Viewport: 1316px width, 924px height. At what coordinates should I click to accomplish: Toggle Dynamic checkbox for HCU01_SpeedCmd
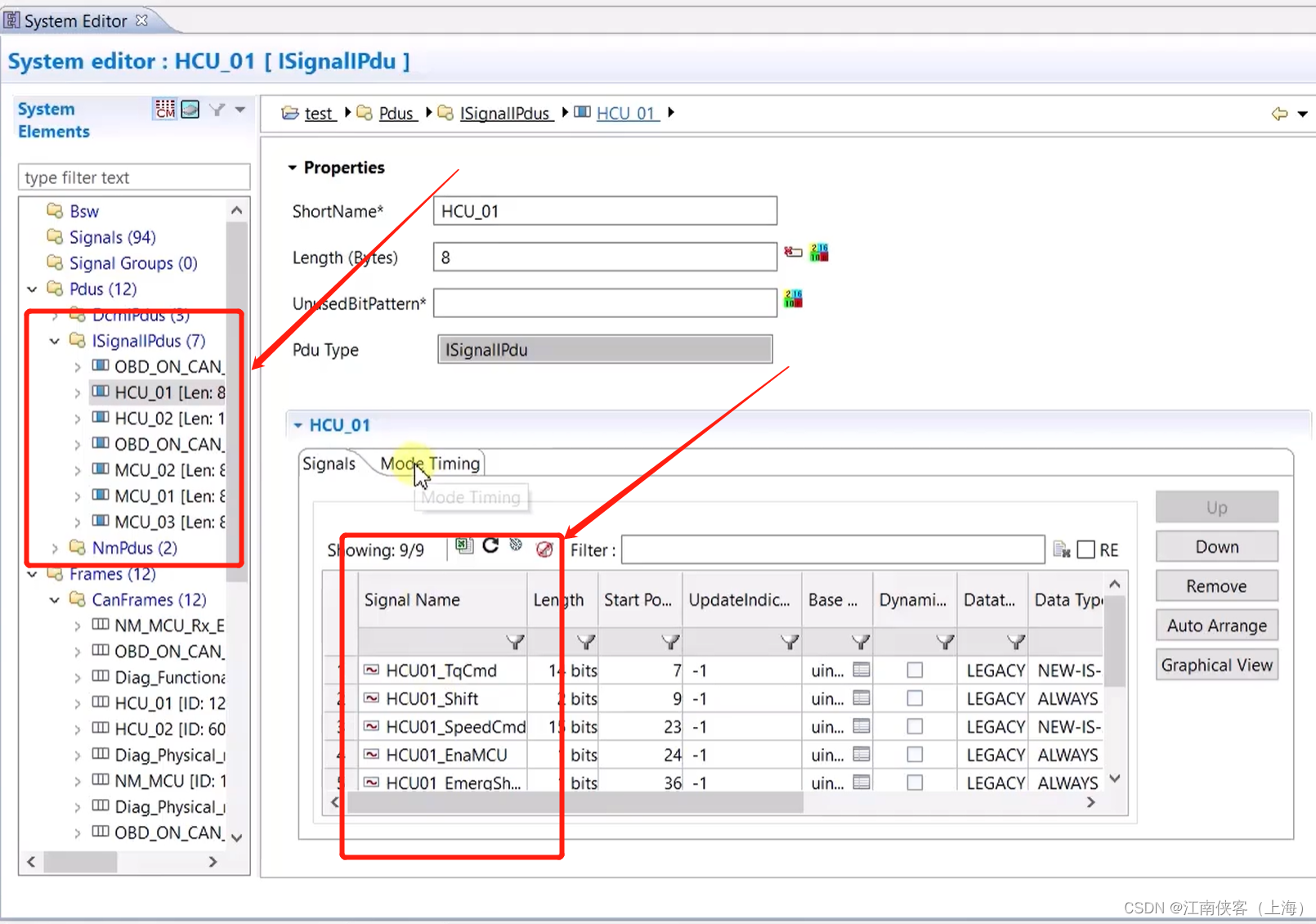[x=915, y=725]
